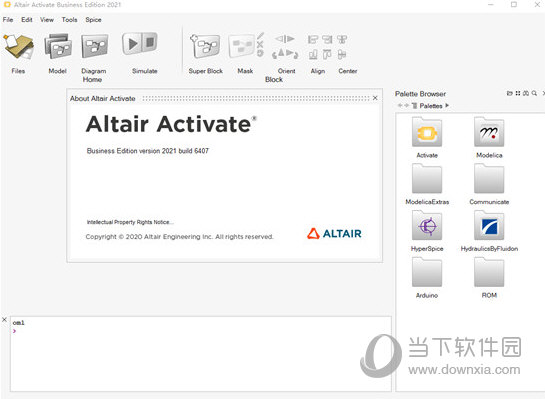Click the ALTAIR logo in About dialog

click(x=334, y=233)
